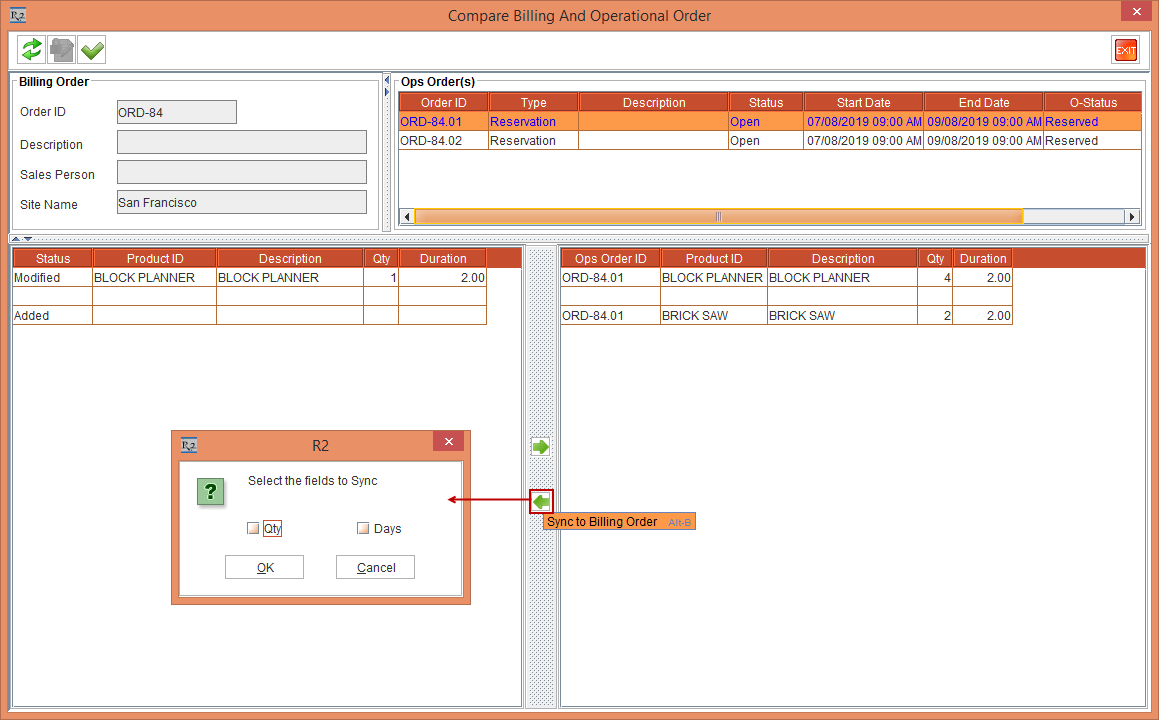This screenshot has width=1159, height=720.
Task: Click the green checkmark approve icon
Action: coord(91,49)
